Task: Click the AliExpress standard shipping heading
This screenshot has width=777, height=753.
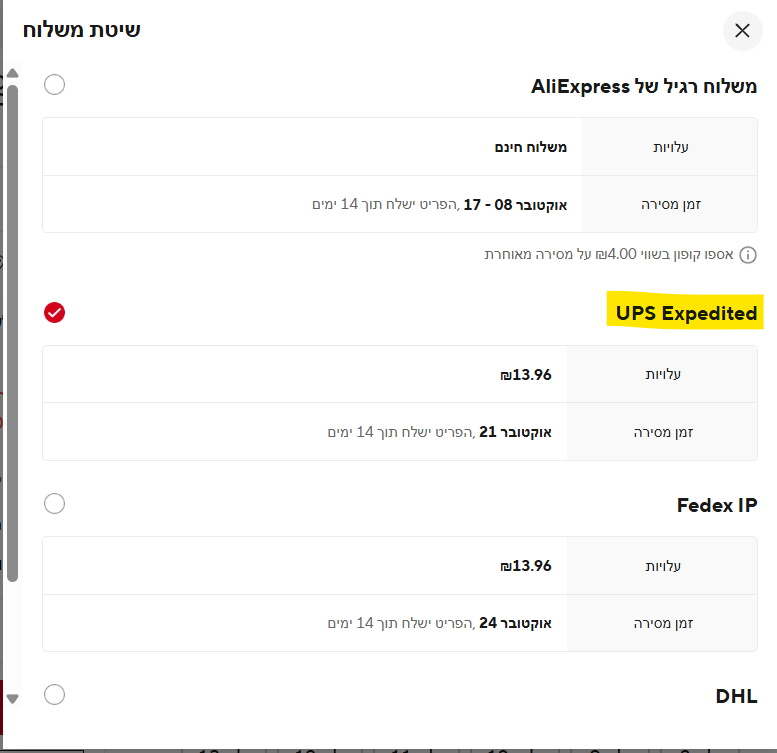Action: [x=644, y=86]
